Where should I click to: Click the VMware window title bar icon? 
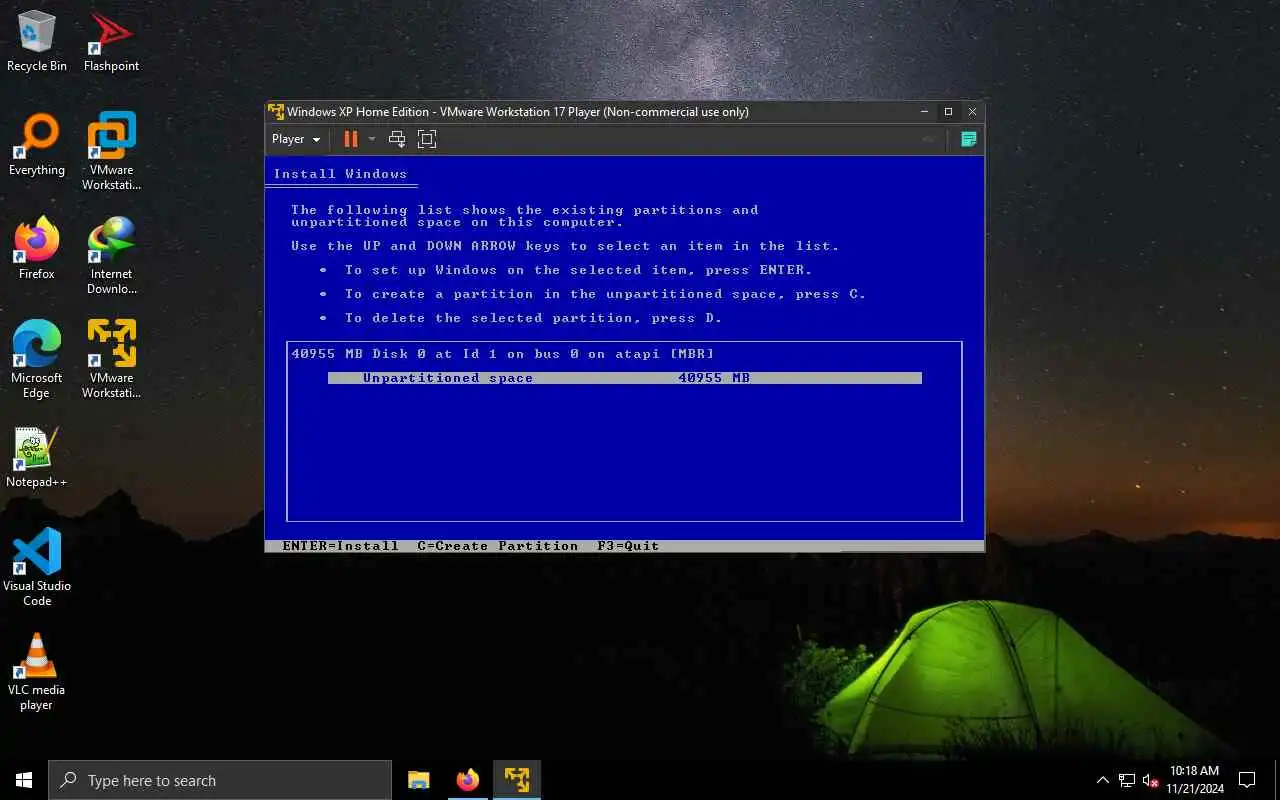(x=276, y=112)
